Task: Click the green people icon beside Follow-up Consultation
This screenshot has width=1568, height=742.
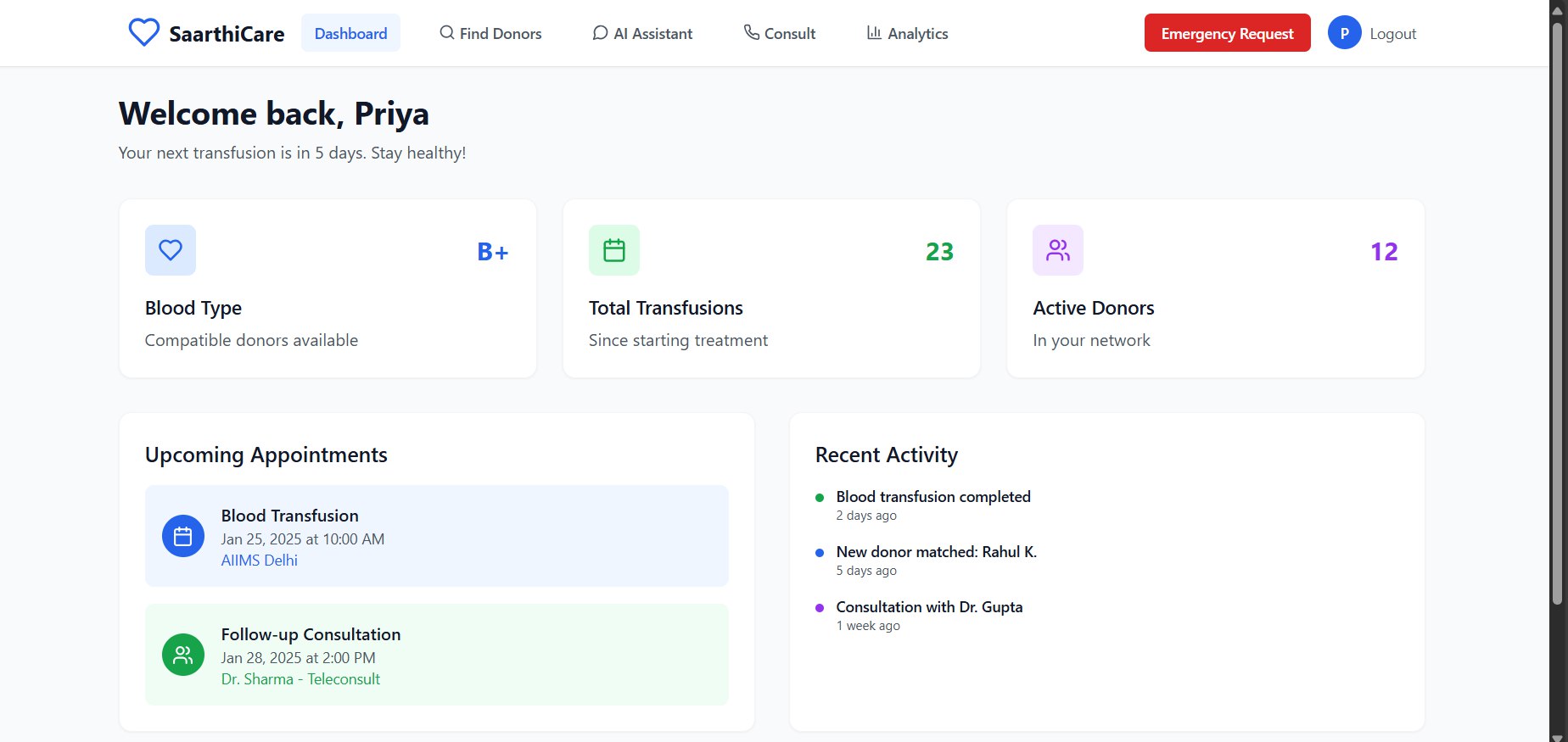Action: pyautogui.click(x=183, y=655)
